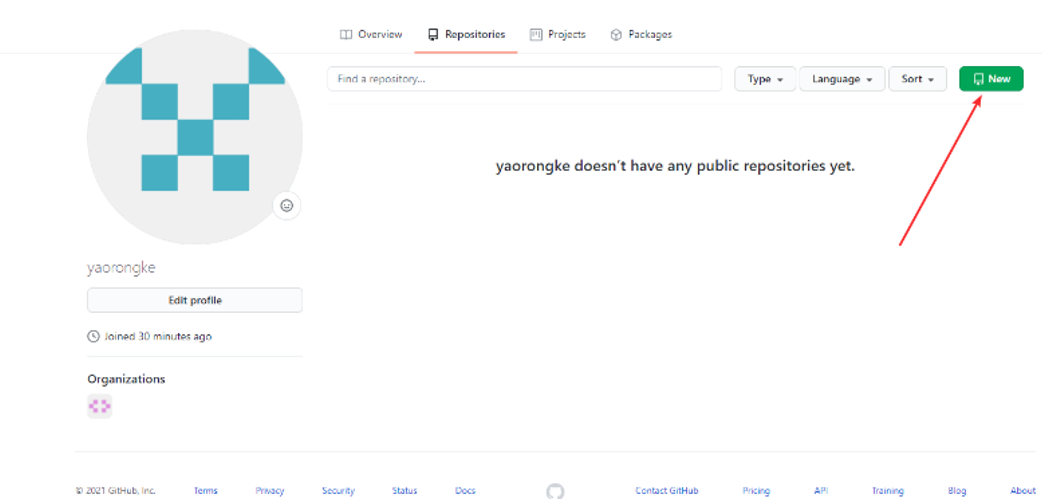Click the cube icon beside Packages
Image resolution: width=1042 pixels, height=499 pixels.
[616, 35]
